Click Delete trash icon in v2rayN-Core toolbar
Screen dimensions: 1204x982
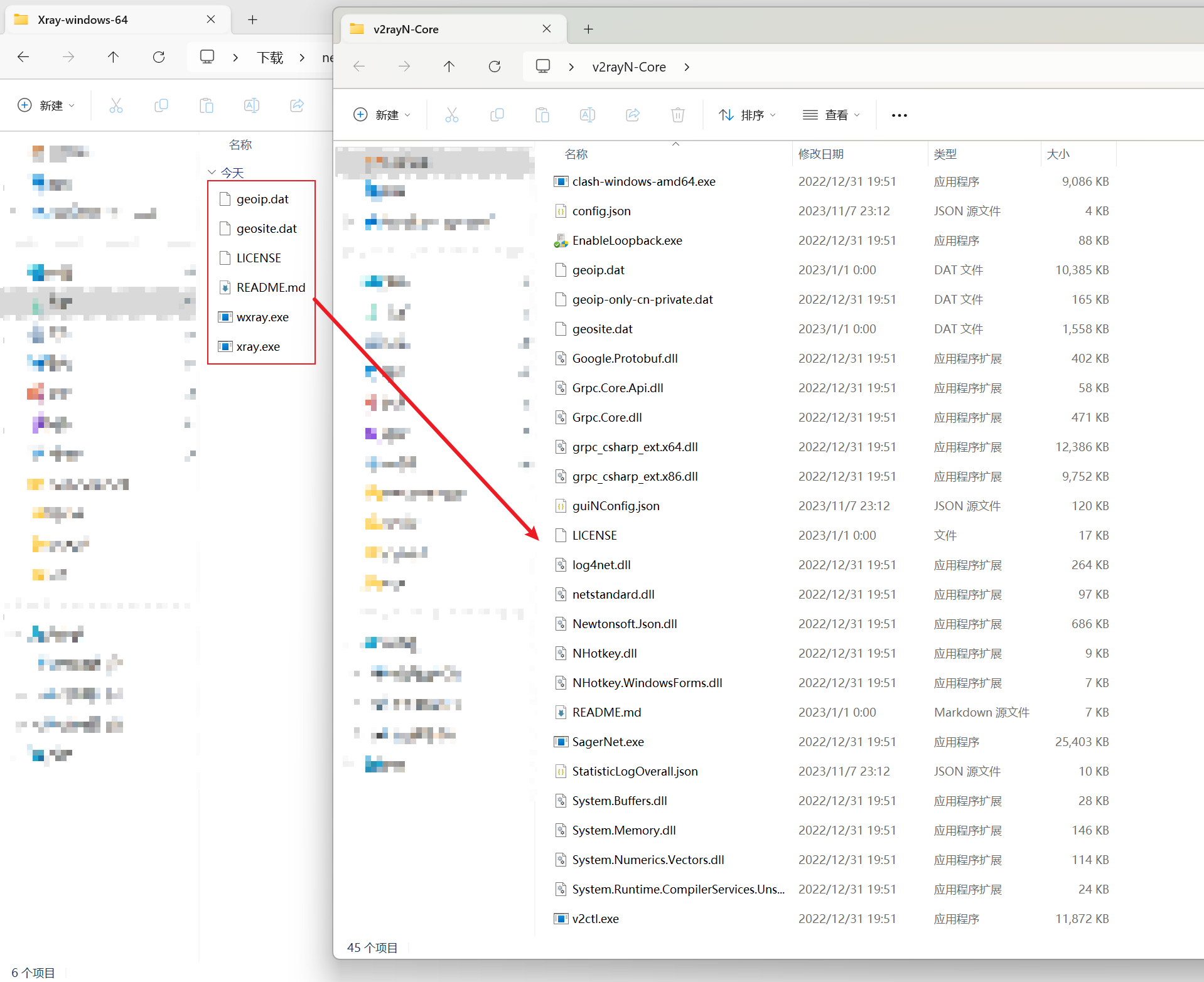[x=678, y=115]
